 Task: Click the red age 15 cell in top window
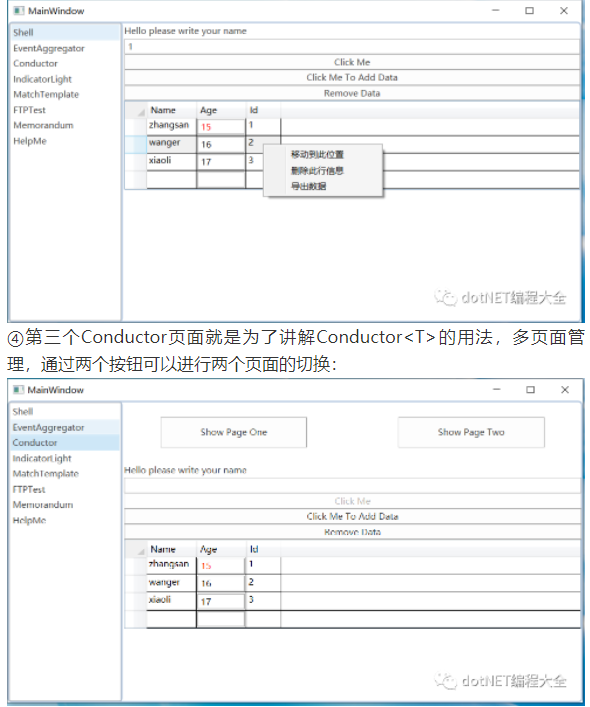point(221,127)
